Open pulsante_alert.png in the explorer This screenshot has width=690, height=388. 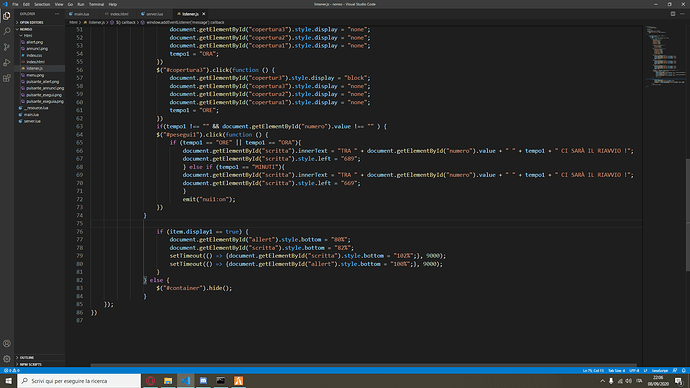[x=42, y=82]
